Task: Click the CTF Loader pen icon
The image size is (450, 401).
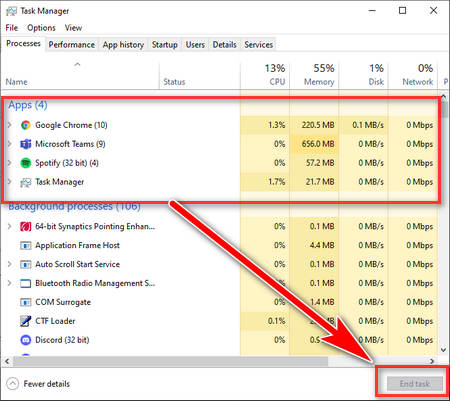Action: pos(26,321)
